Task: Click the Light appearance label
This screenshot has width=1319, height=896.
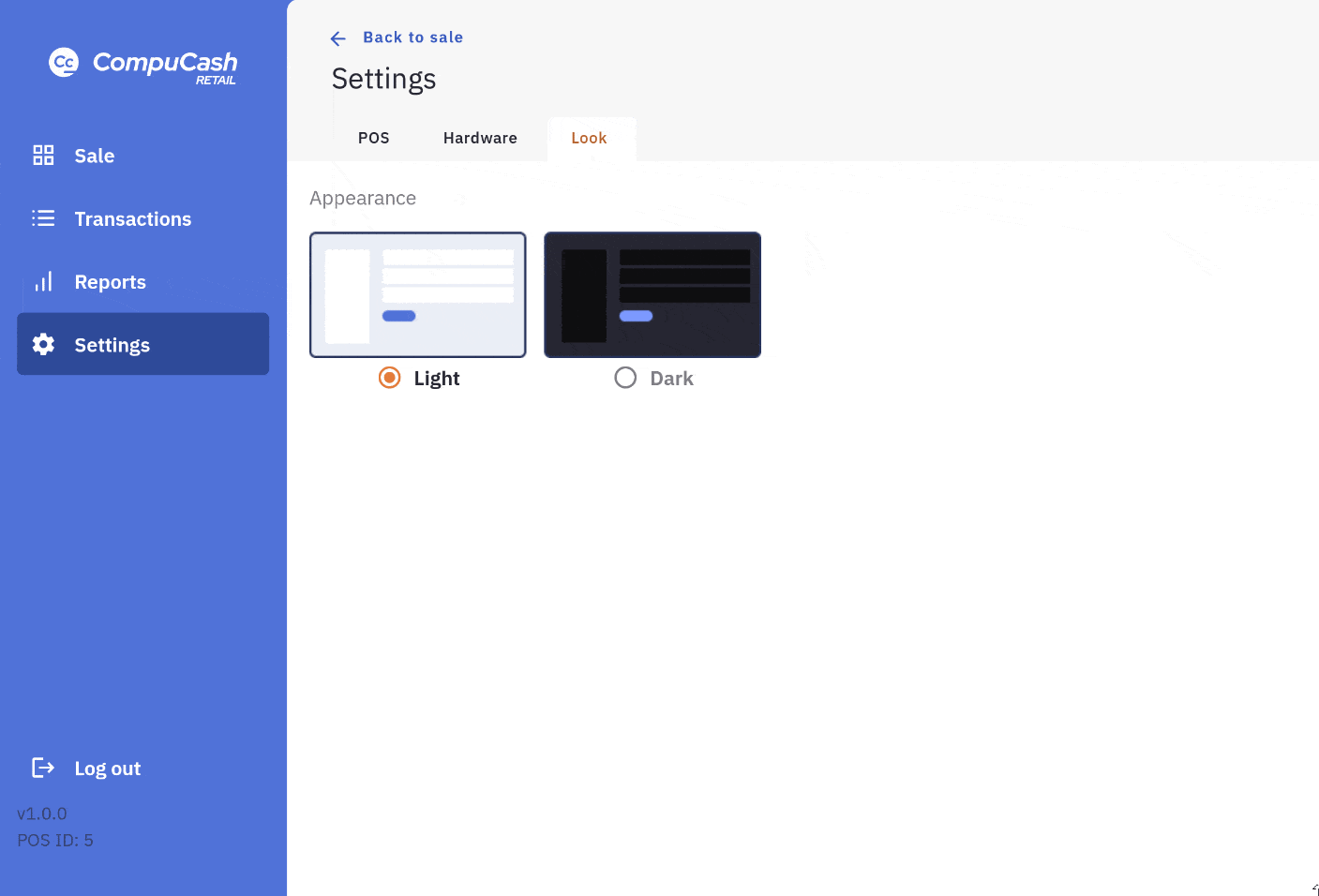Action: pos(437,379)
